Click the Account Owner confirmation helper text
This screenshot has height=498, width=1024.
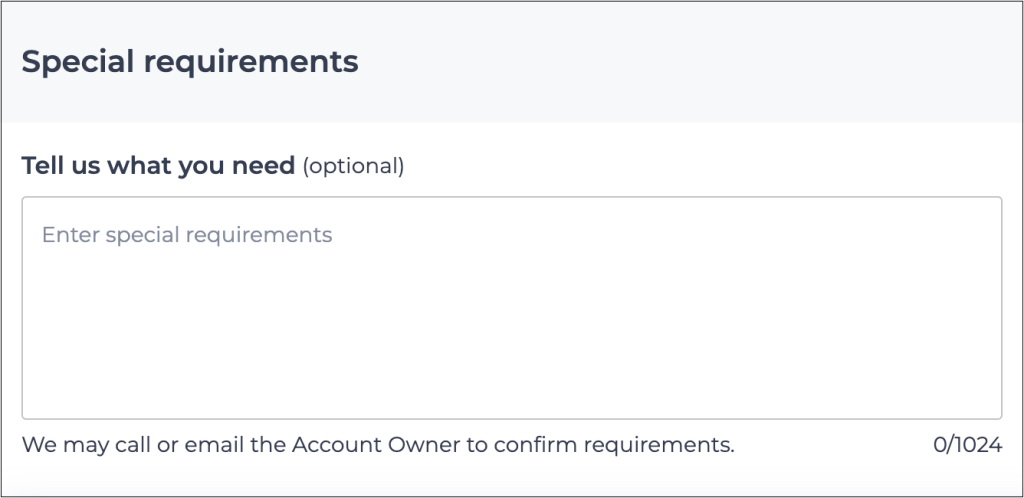378,445
